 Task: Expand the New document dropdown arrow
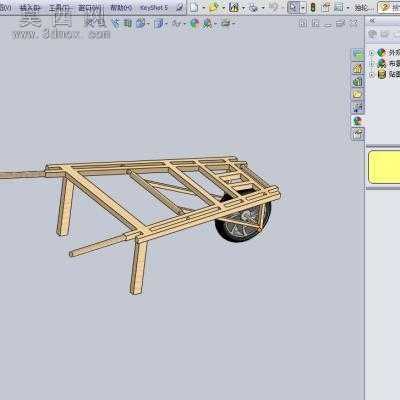pos(203,8)
